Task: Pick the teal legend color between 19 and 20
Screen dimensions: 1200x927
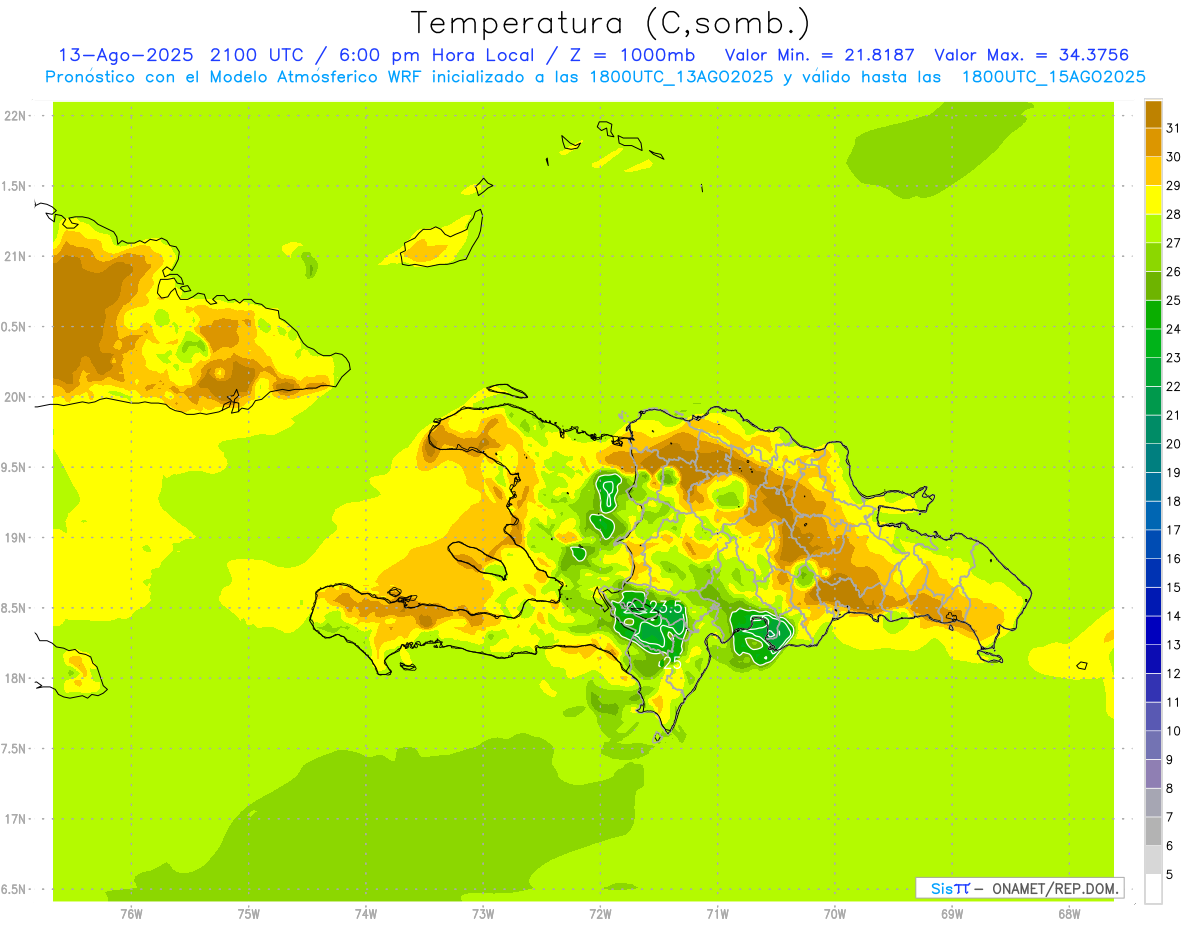Action: click(x=1153, y=458)
